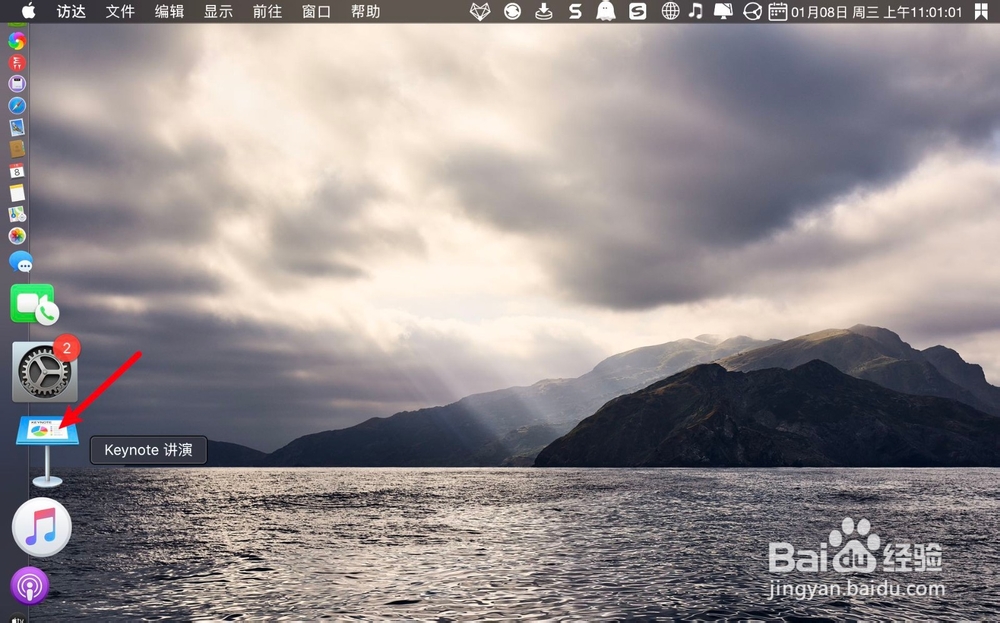The width and height of the screenshot is (1000, 623).
Task: Open the colorful pinwheel app in Dock
Action: 17,41
